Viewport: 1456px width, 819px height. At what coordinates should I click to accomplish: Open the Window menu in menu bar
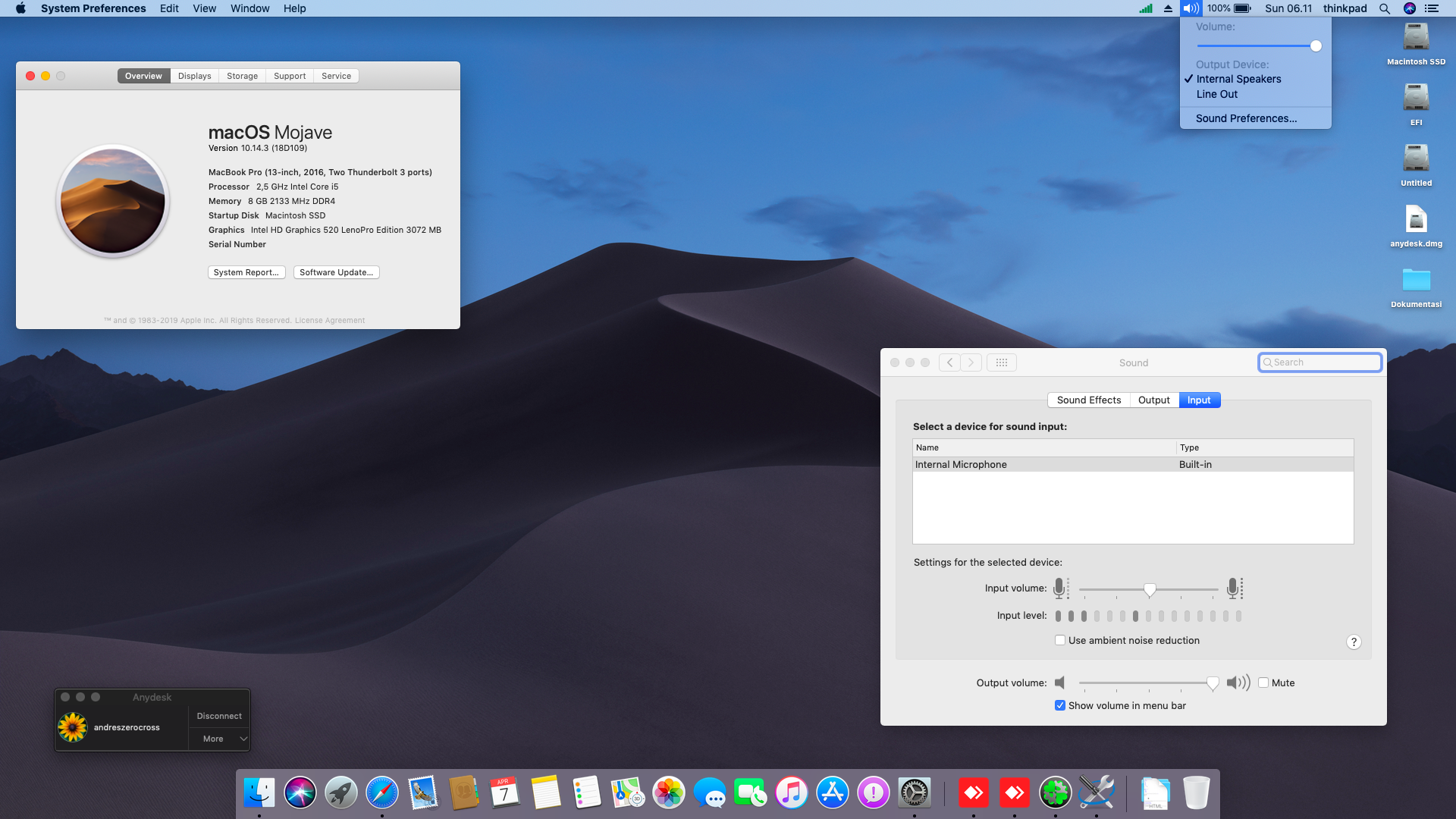click(x=249, y=8)
